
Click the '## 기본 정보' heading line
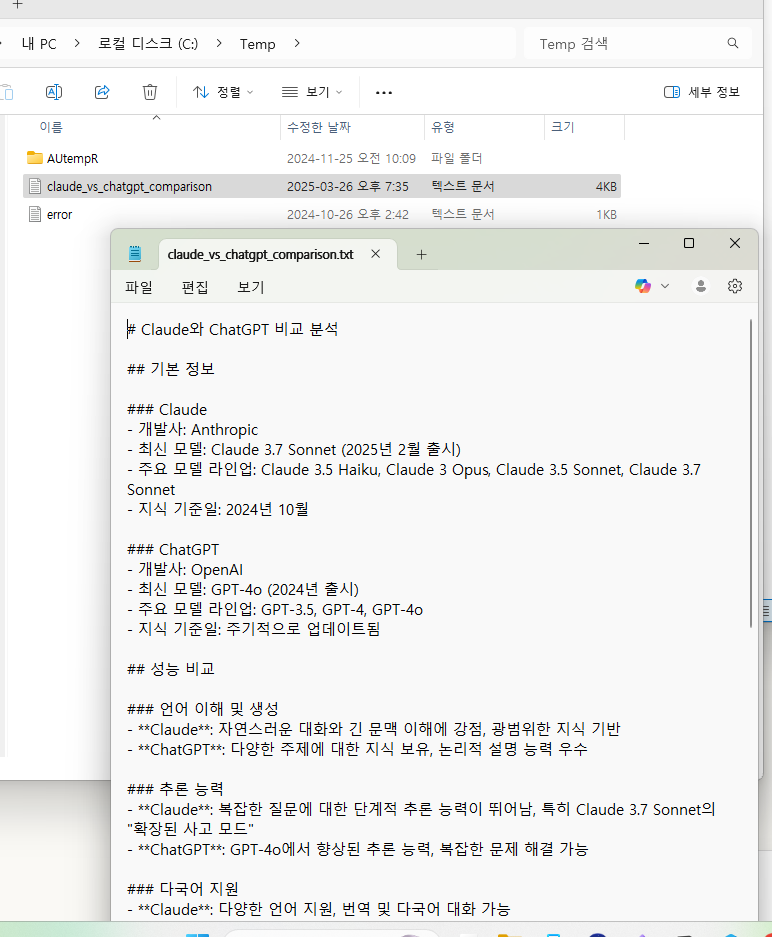pyautogui.click(x=171, y=369)
